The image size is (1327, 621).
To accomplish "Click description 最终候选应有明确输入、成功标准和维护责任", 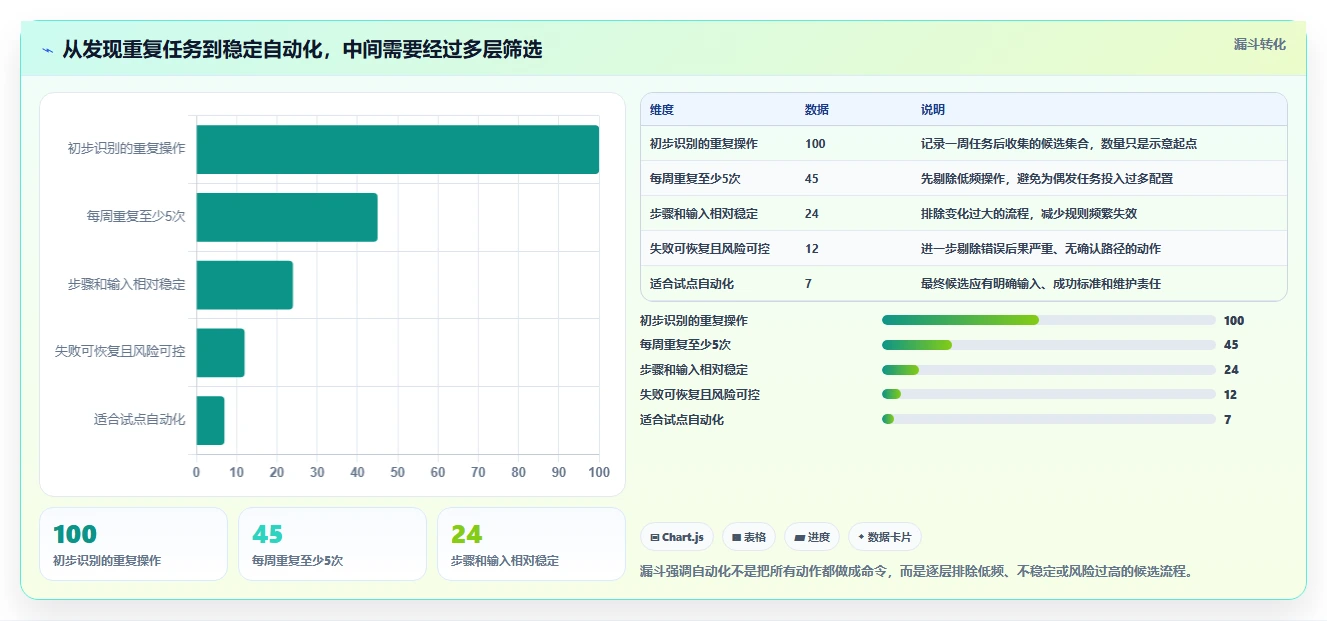I will tap(1041, 284).
